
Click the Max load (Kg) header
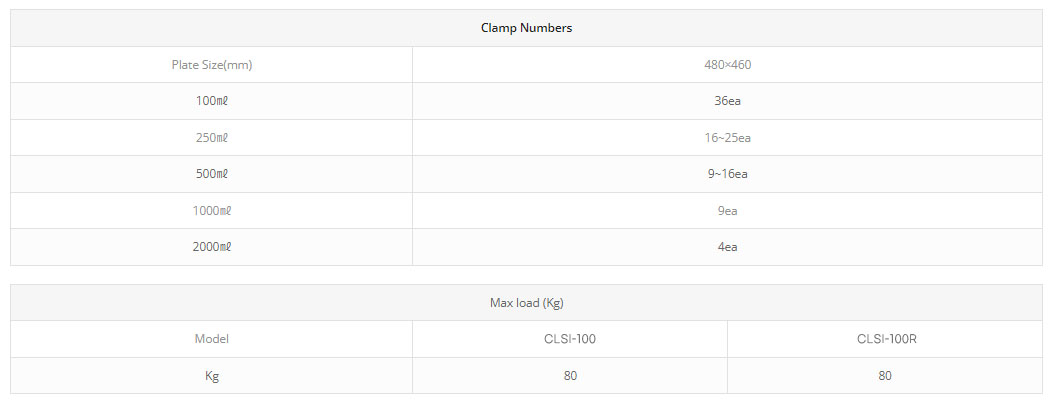click(526, 303)
